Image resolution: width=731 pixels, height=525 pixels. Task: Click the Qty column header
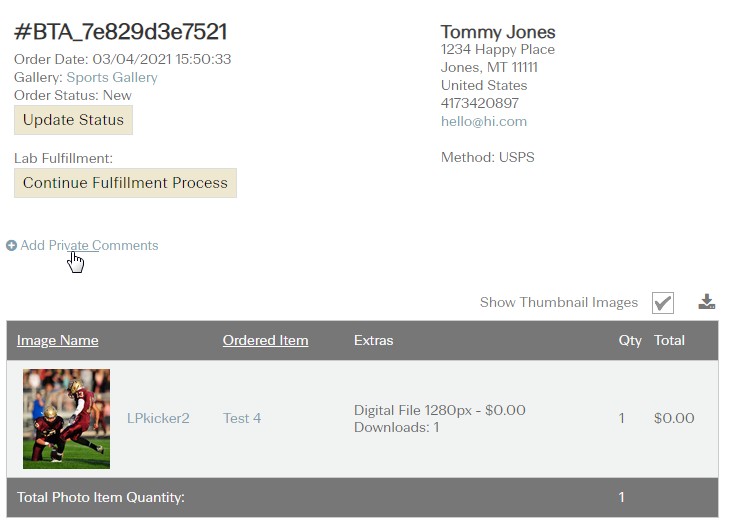tap(630, 340)
